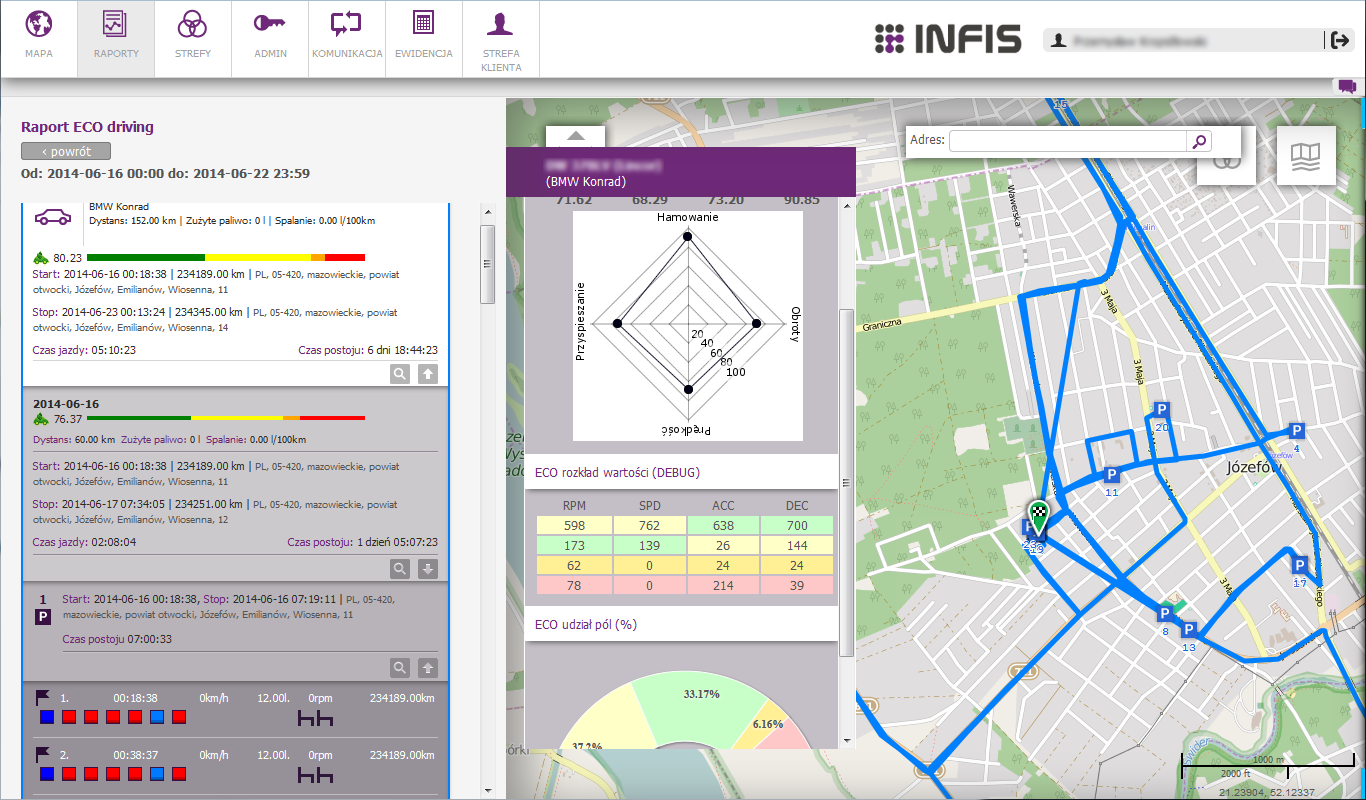The image size is (1366, 800).
Task: Click the light blue square in event row 1.
Action: (157, 717)
